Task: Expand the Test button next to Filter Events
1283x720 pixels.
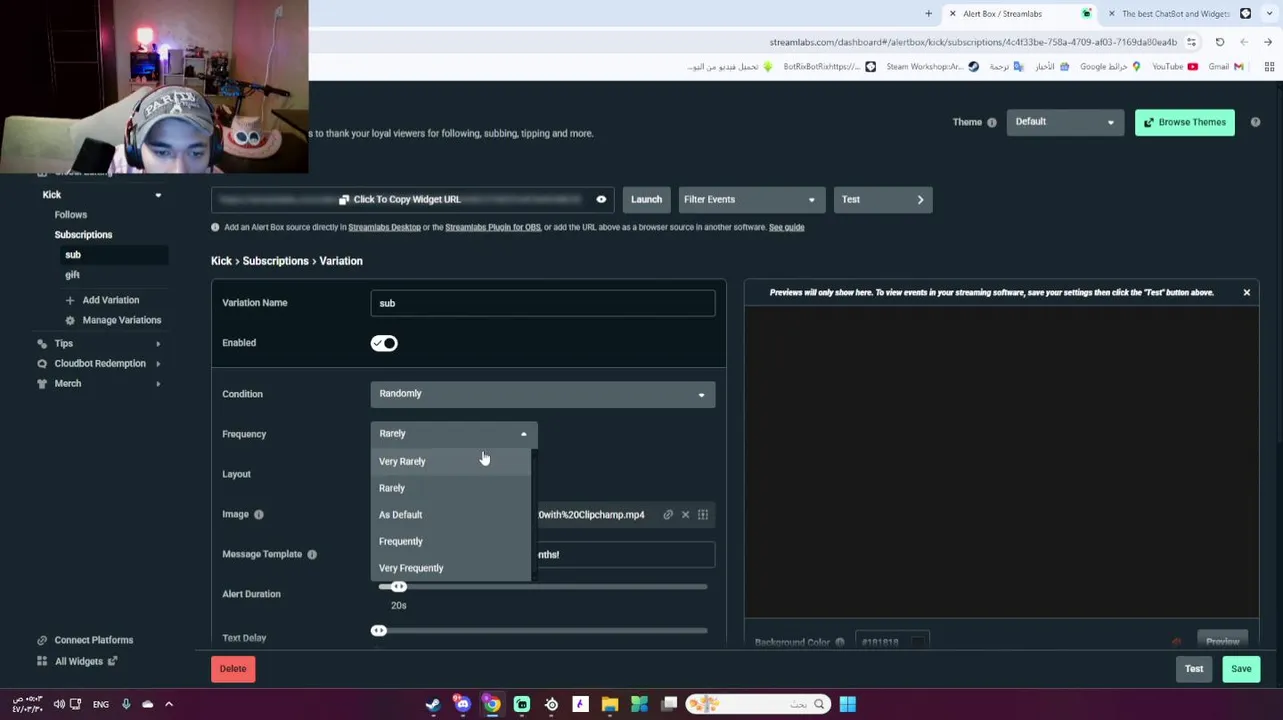Action: pyautogui.click(x=883, y=199)
